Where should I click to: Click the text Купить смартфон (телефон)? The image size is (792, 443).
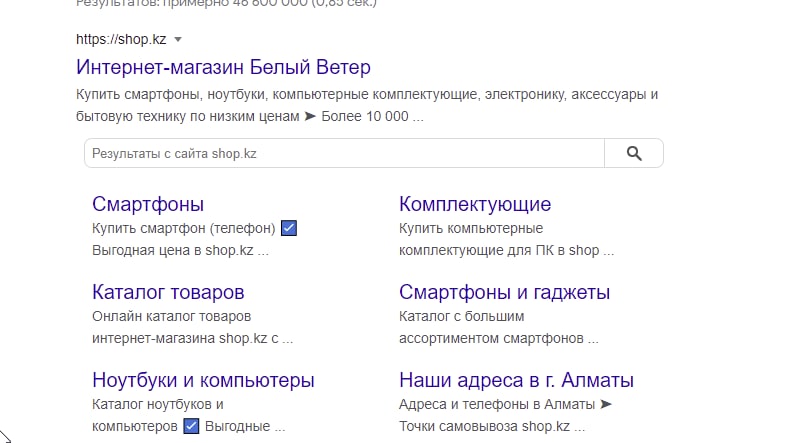coord(184,228)
